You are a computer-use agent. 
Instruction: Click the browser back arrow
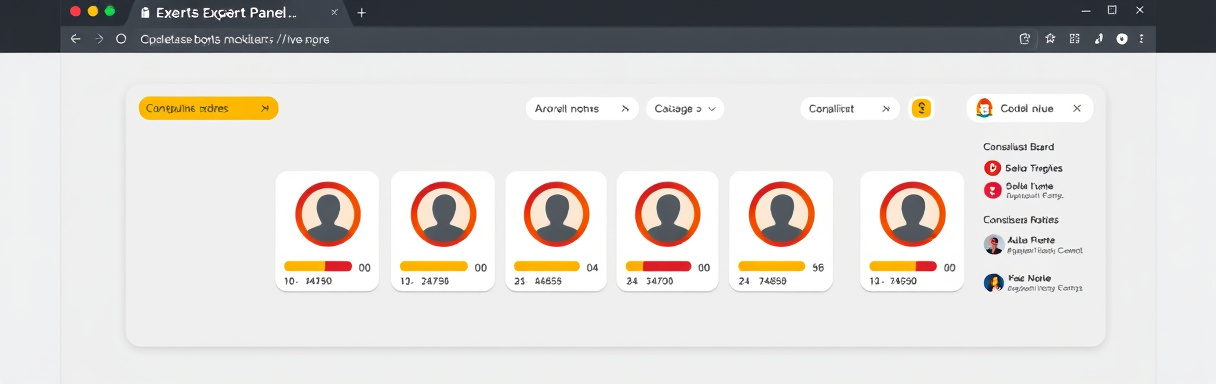[75, 39]
